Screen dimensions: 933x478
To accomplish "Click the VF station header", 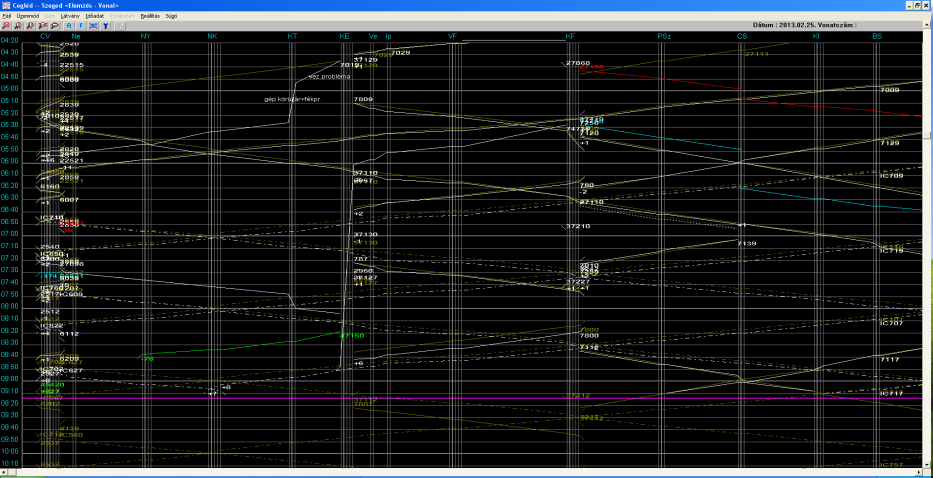I will [452, 36].
